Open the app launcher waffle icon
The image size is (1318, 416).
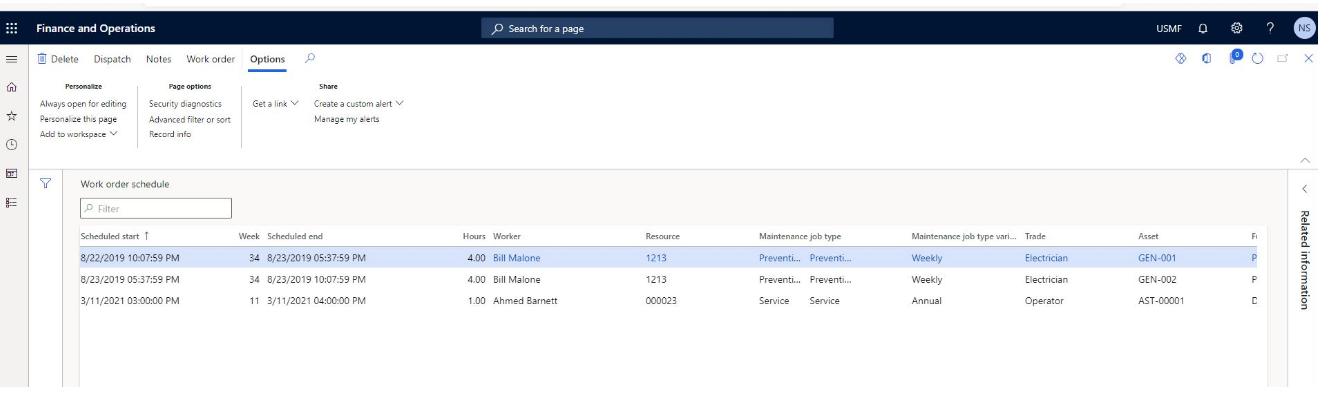pos(12,29)
